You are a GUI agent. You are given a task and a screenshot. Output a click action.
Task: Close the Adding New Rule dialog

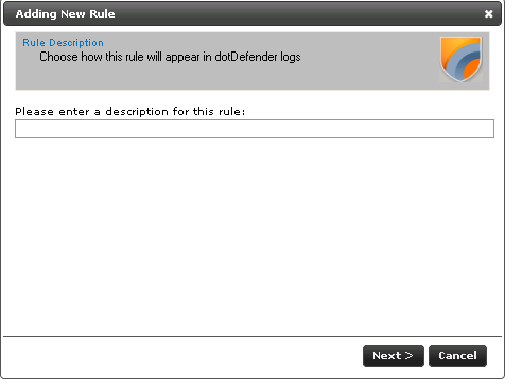click(488, 14)
